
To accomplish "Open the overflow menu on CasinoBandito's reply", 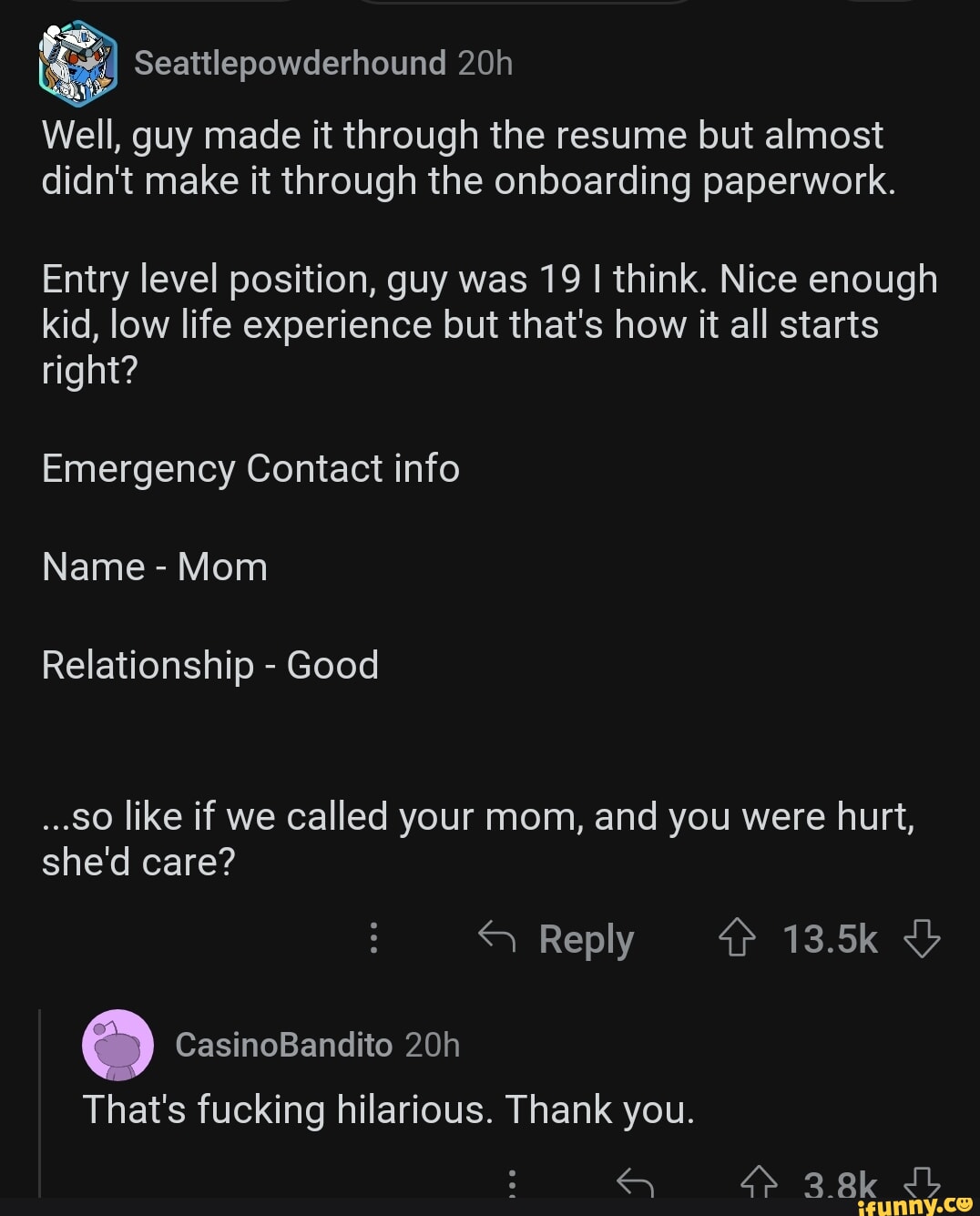I will (512, 1184).
